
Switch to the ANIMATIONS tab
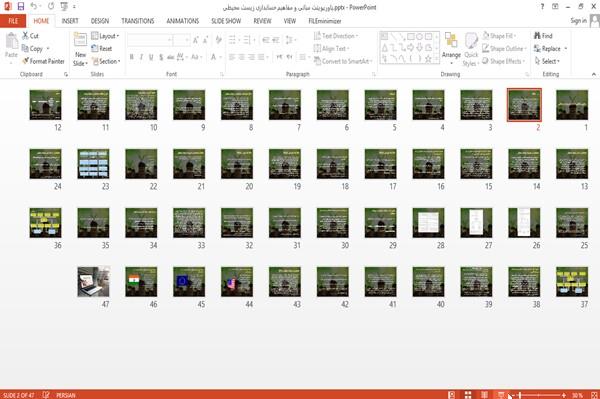click(x=183, y=21)
